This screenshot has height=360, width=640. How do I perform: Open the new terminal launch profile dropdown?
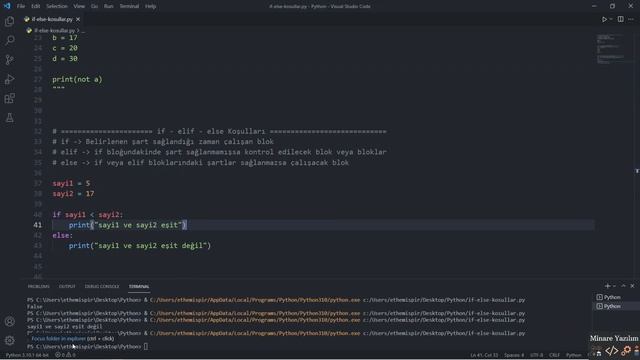tap(614, 286)
